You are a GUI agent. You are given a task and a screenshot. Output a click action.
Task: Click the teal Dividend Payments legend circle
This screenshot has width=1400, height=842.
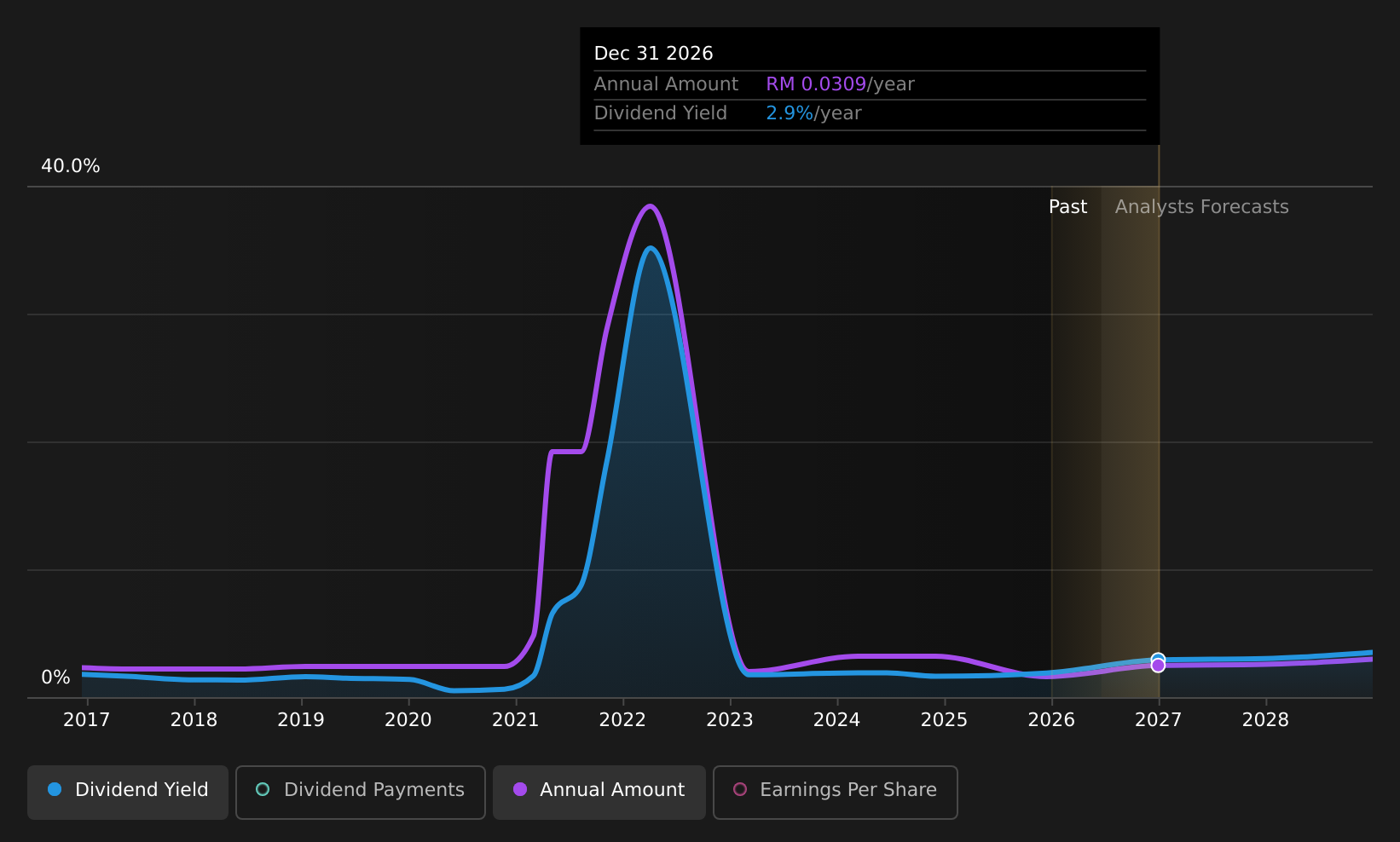click(x=263, y=789)
